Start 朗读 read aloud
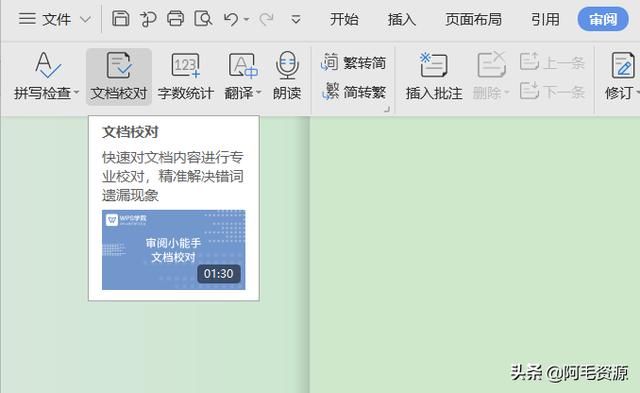640x393 pixels. point(287,76)
